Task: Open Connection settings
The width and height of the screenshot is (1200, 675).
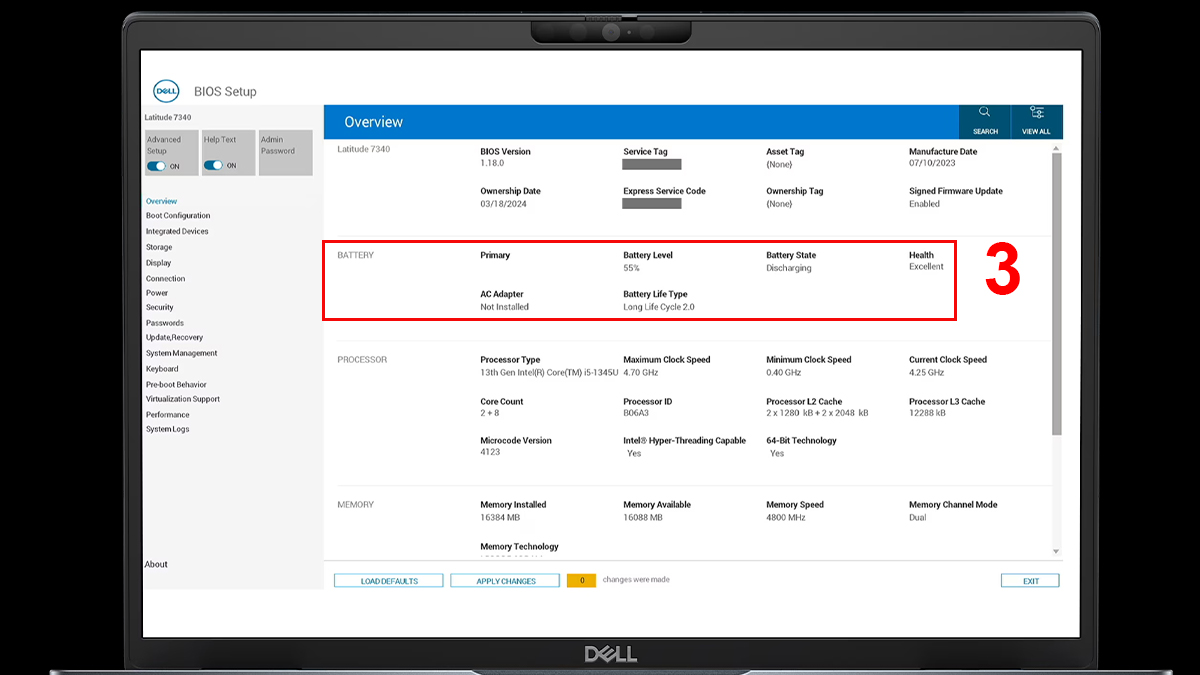Action: click(165, 278)
